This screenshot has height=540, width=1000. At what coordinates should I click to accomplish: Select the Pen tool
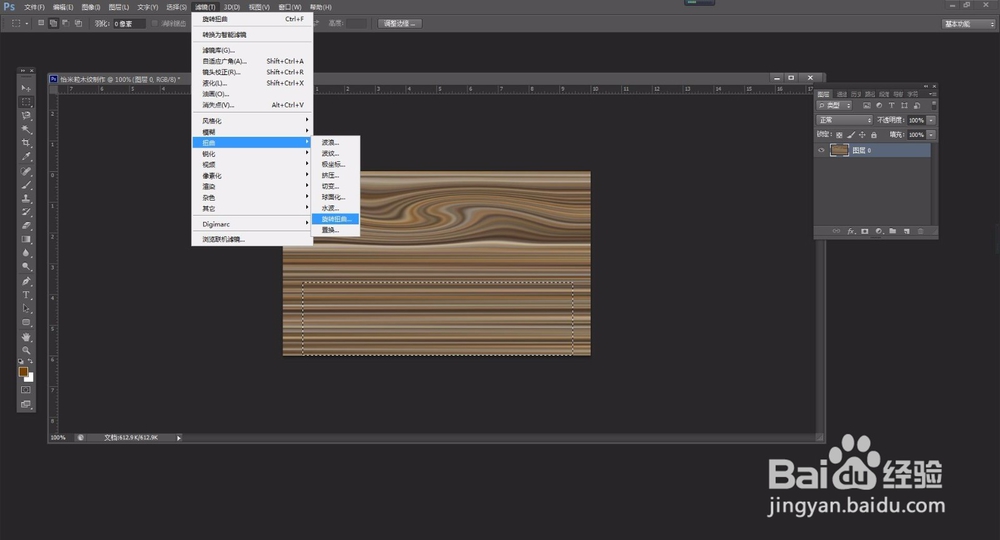pyautogui.click(x=26, y=281)
